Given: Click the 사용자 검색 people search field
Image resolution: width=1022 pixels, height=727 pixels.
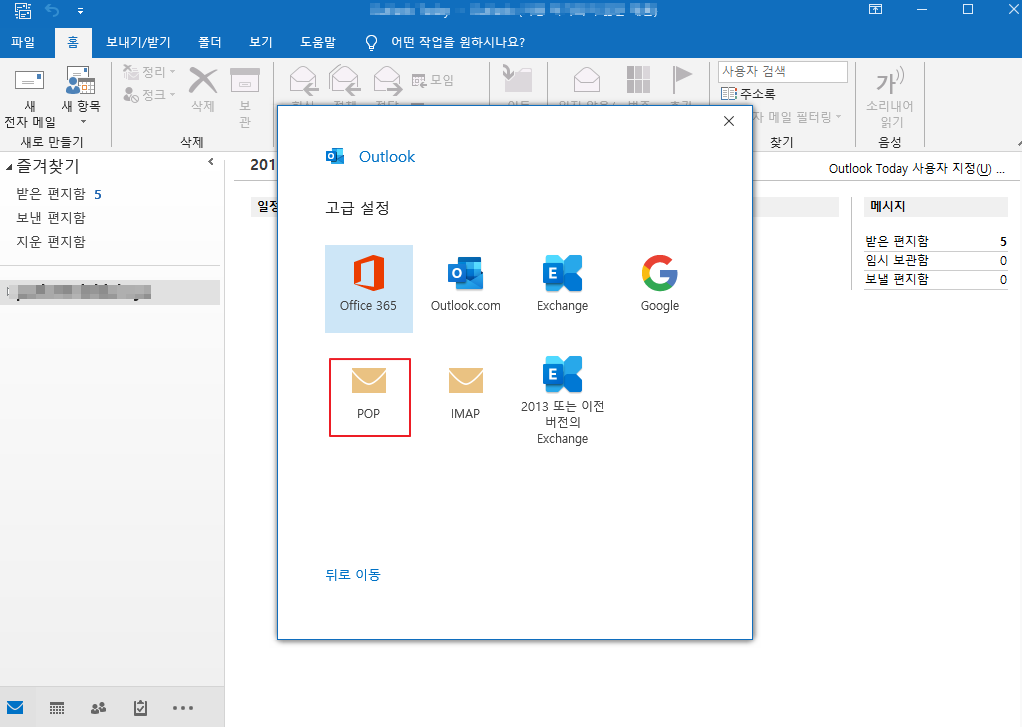Looking at the screenshot, I should tap(782, 72).
